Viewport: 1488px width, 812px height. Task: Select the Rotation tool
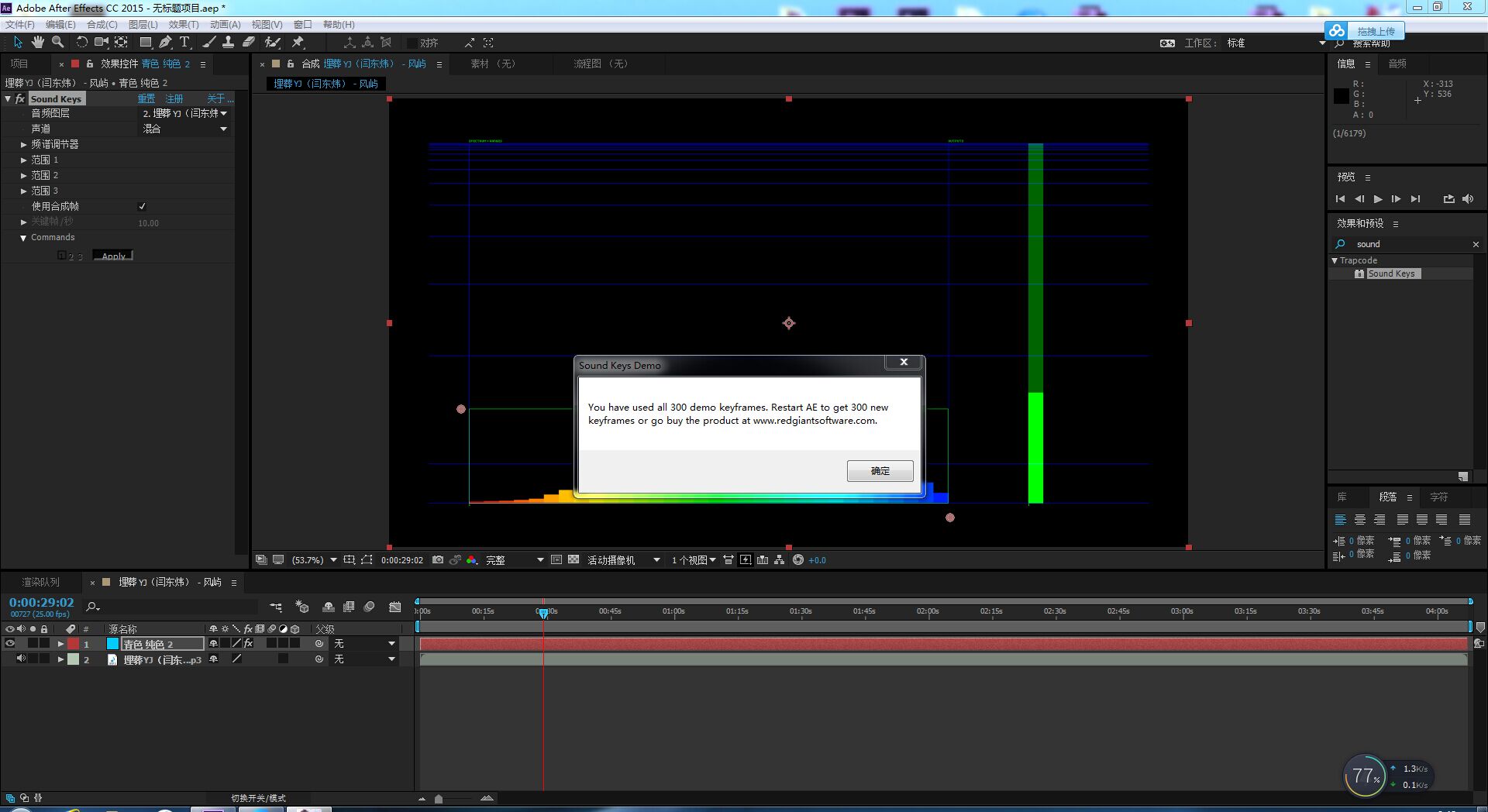point(81,43)
